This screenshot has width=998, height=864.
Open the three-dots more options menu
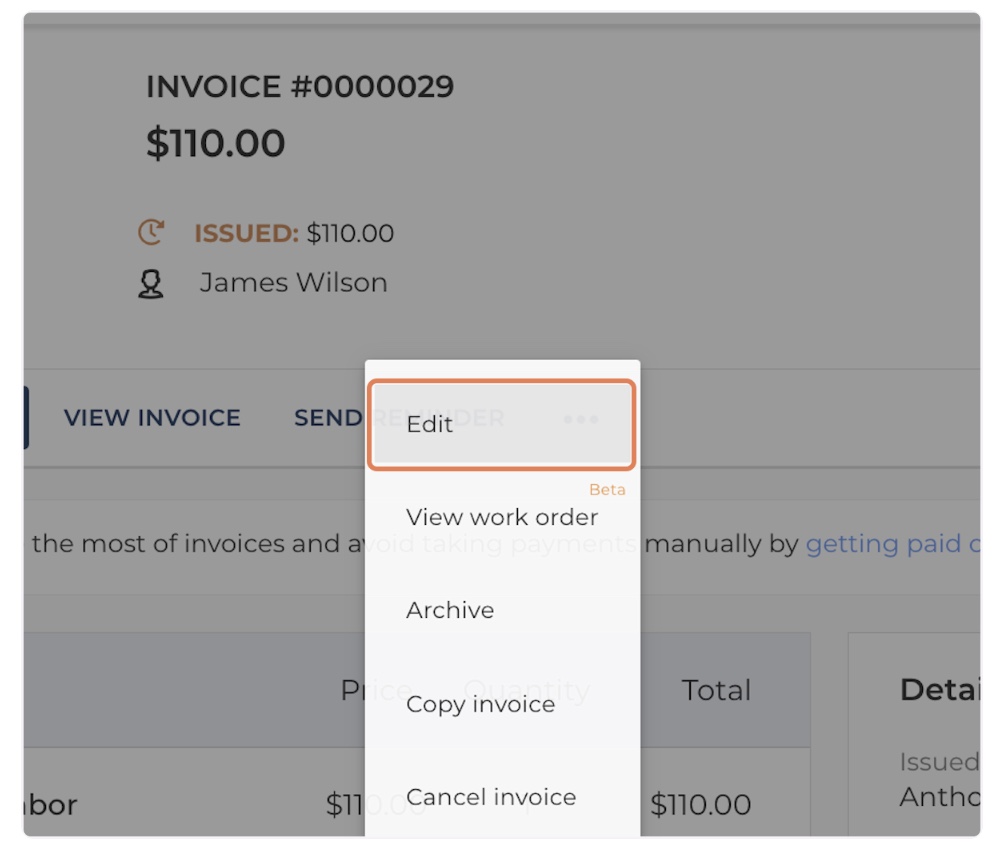[581, 419]
